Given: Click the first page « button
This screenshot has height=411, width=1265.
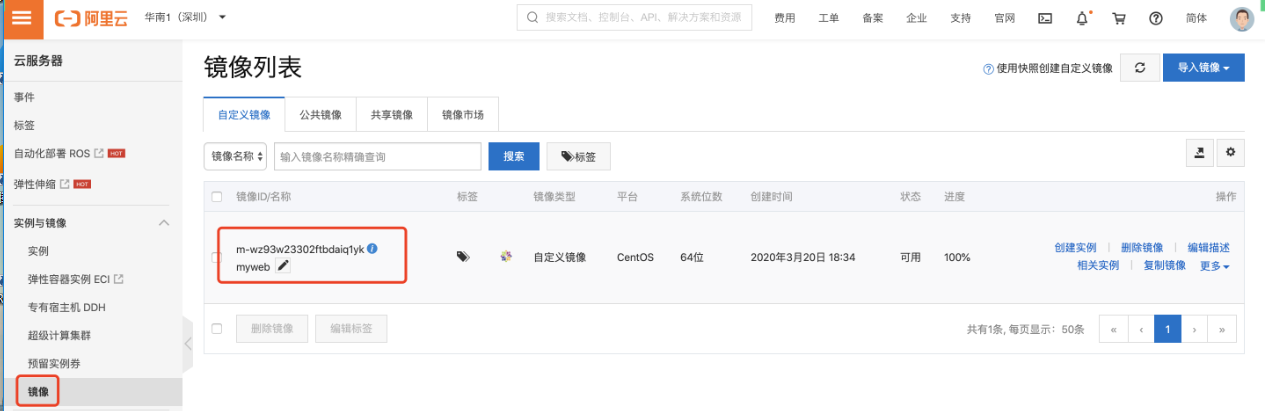Looking at the screenshot, I should tap(1113, 328).
